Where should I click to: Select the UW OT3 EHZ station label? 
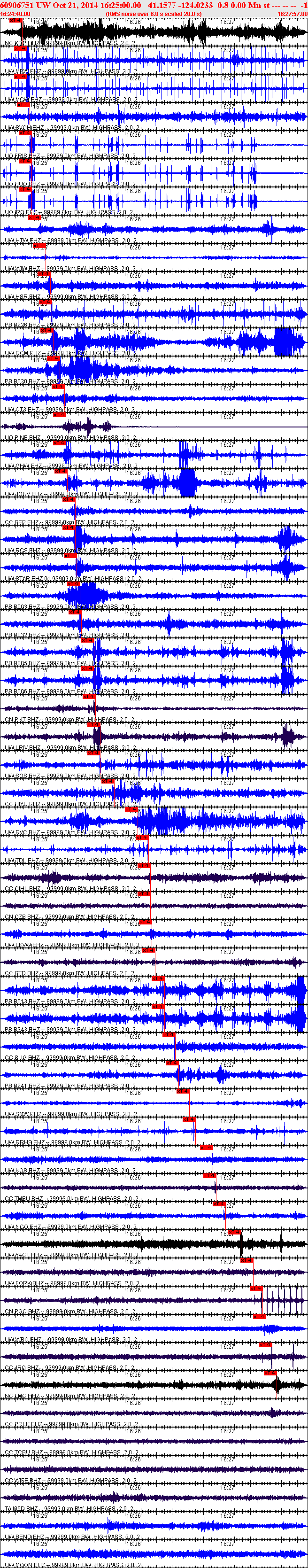(x=70, y=410)
